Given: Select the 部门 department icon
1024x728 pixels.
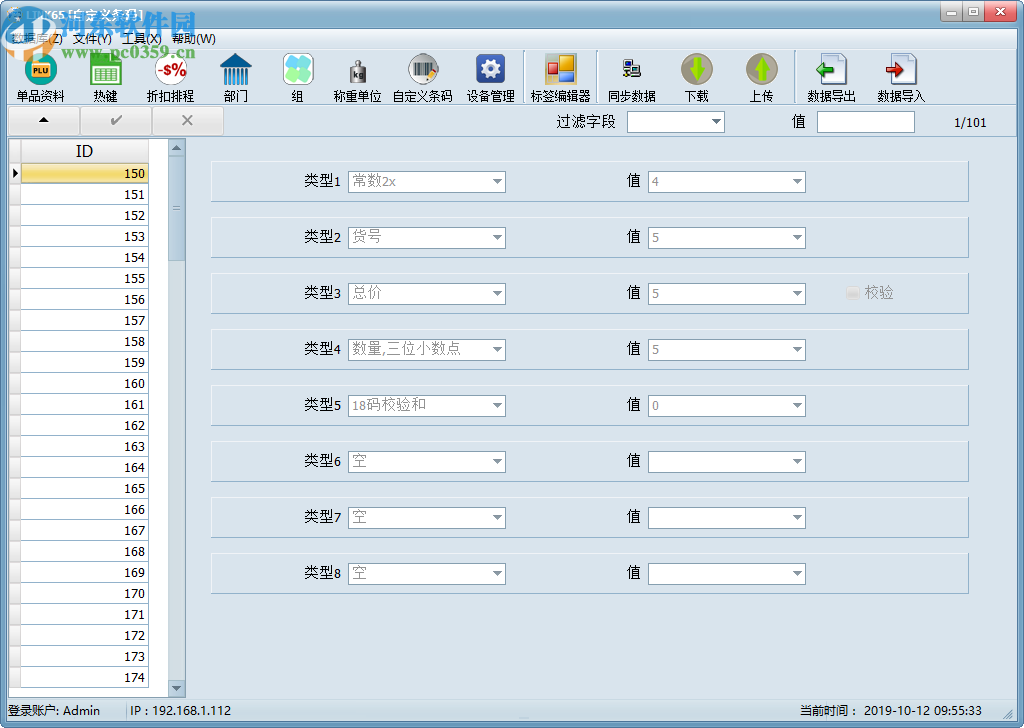Looking at the screenshot, I should pos(236,76).
